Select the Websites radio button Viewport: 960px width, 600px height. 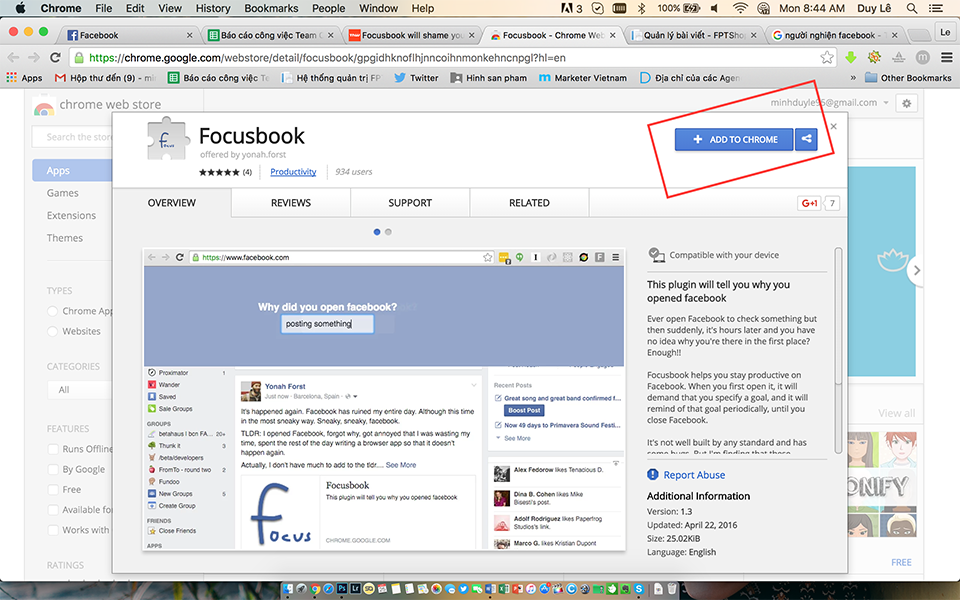[53, 331]
